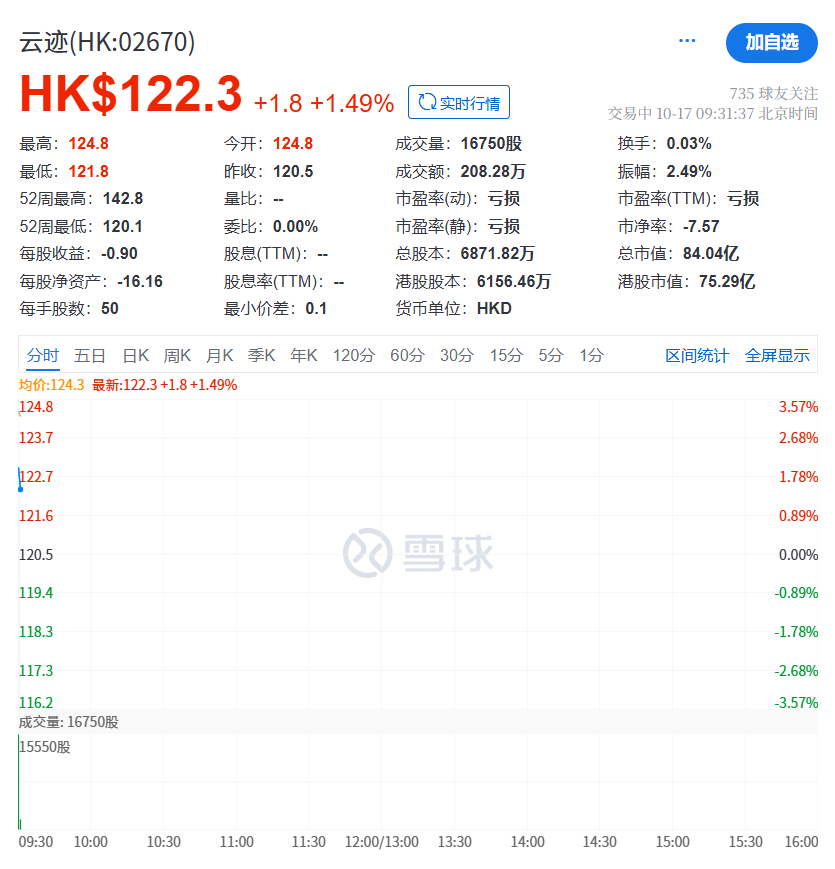
Task: Select the 月K monthly chart tab
Action: [x=219, y=355]
